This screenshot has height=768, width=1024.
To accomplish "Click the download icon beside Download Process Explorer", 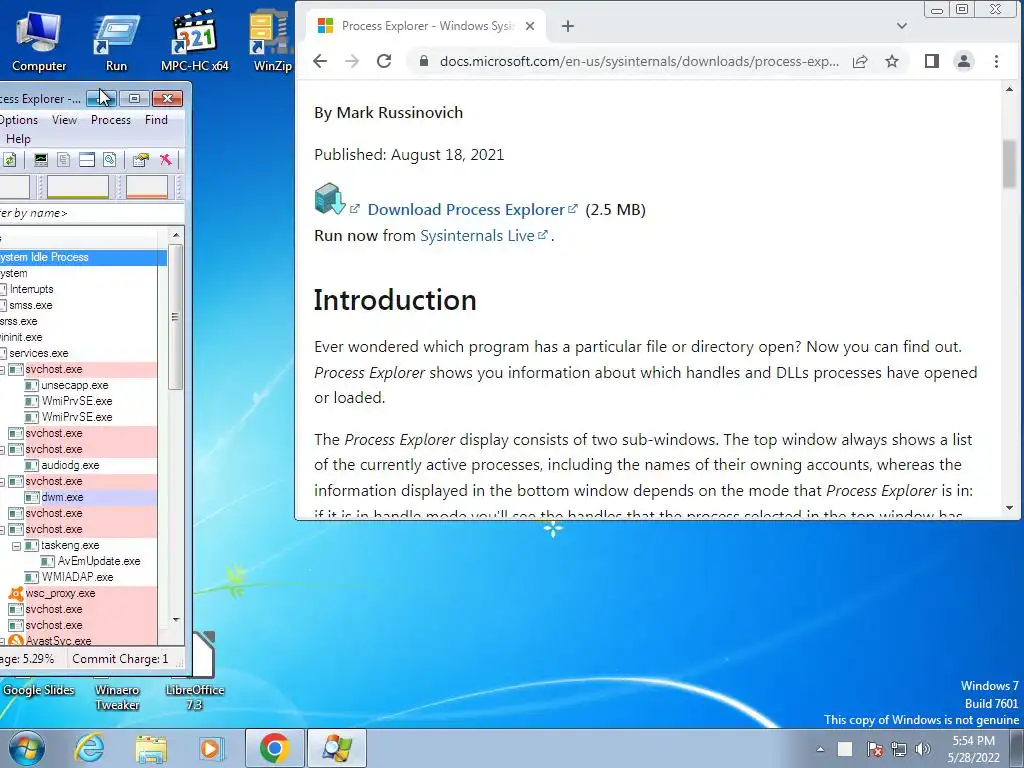I will [330, 199].
